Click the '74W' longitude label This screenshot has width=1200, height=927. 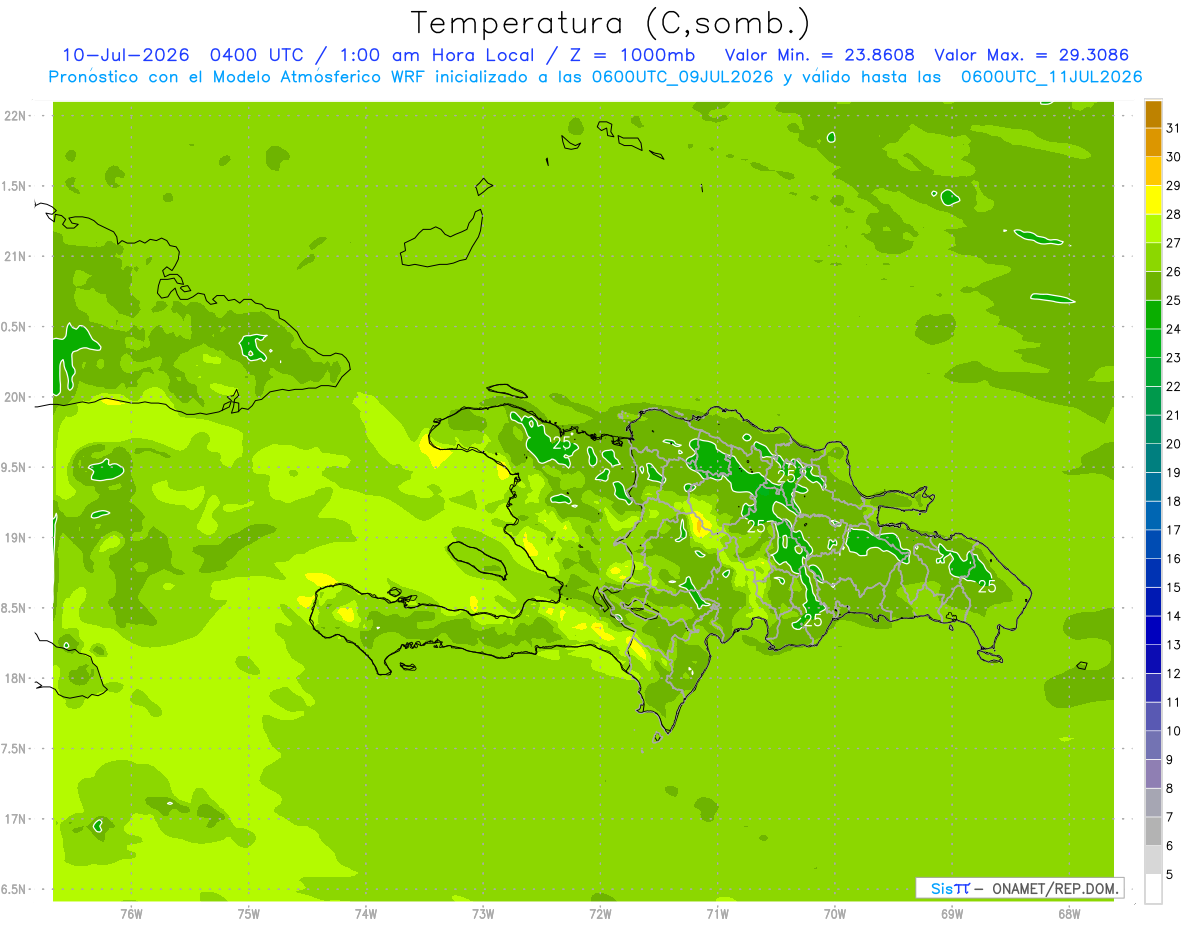pos(366,913)
